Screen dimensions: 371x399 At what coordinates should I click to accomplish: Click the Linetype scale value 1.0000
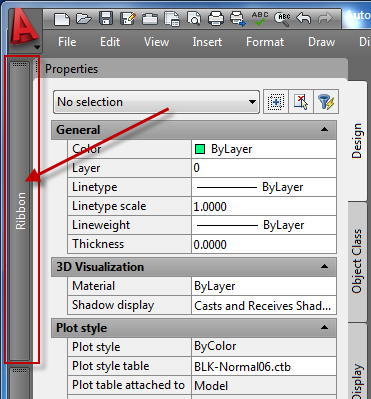pyautogui.click(x=264, y=206)
